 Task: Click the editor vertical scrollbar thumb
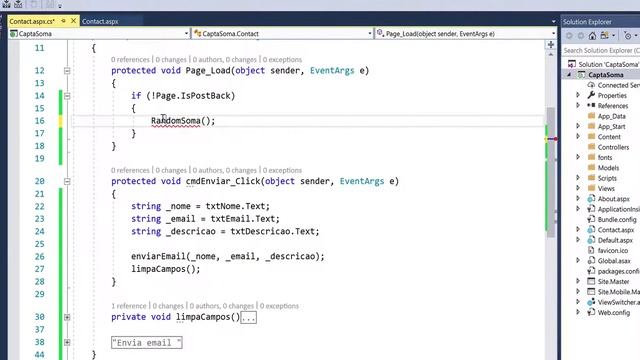click(551, 171)
